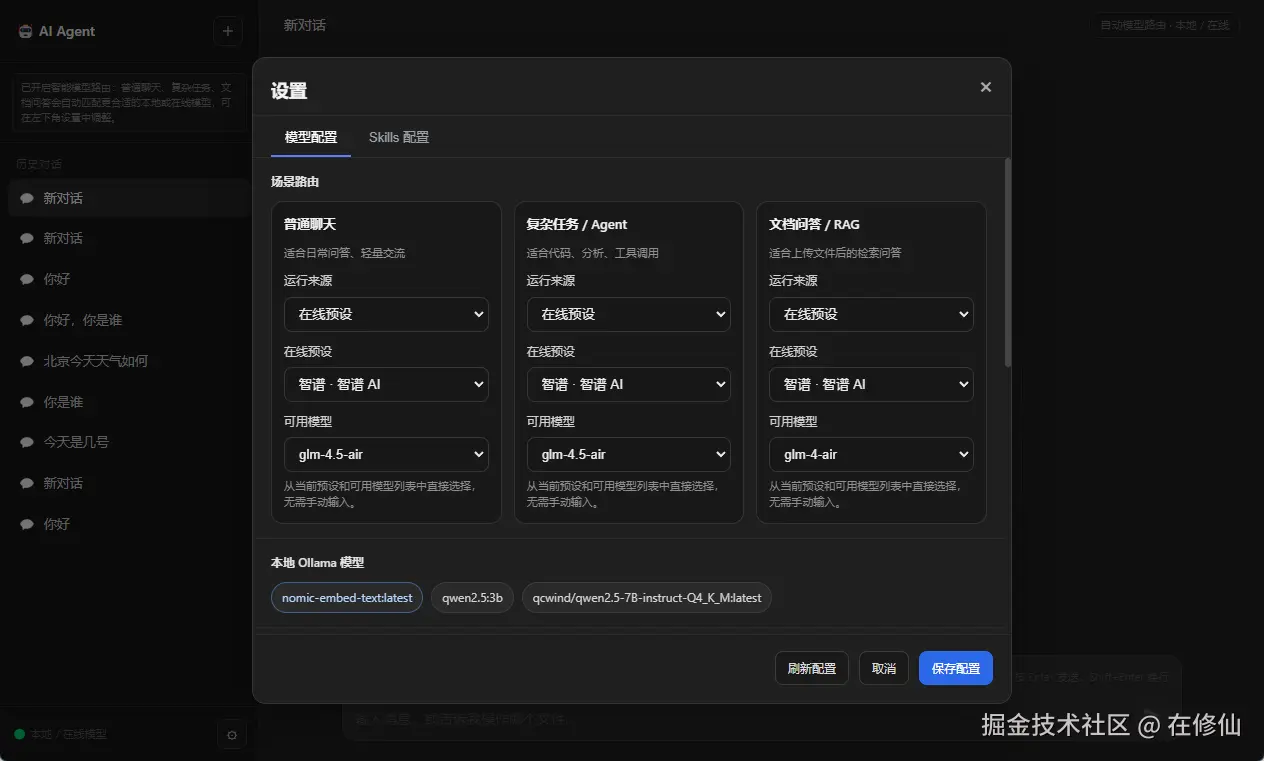Click the 复杂任务 / Agent card title
1264x761 pixels.
point(577,224)
